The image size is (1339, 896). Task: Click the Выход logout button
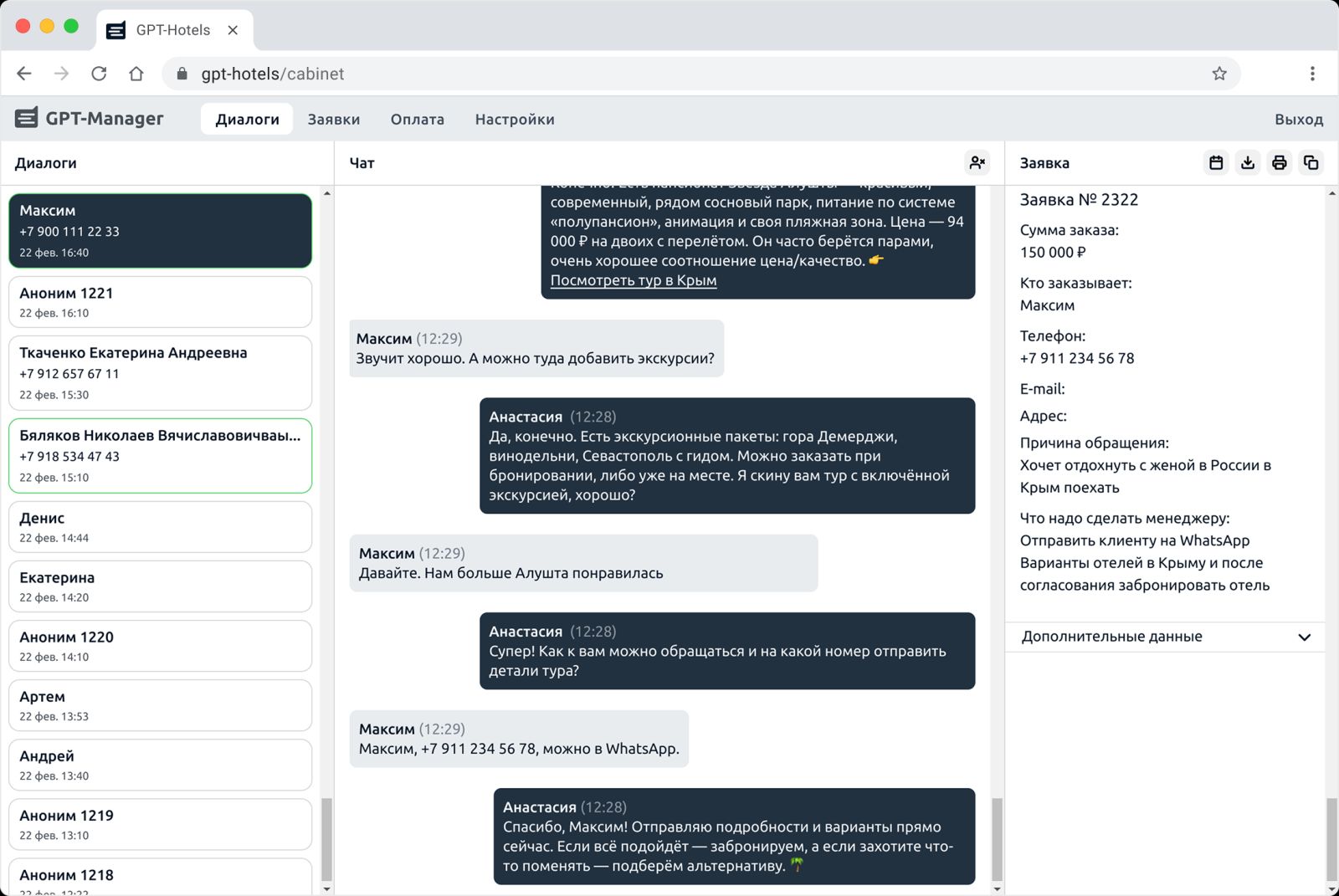click(1298, 120)
